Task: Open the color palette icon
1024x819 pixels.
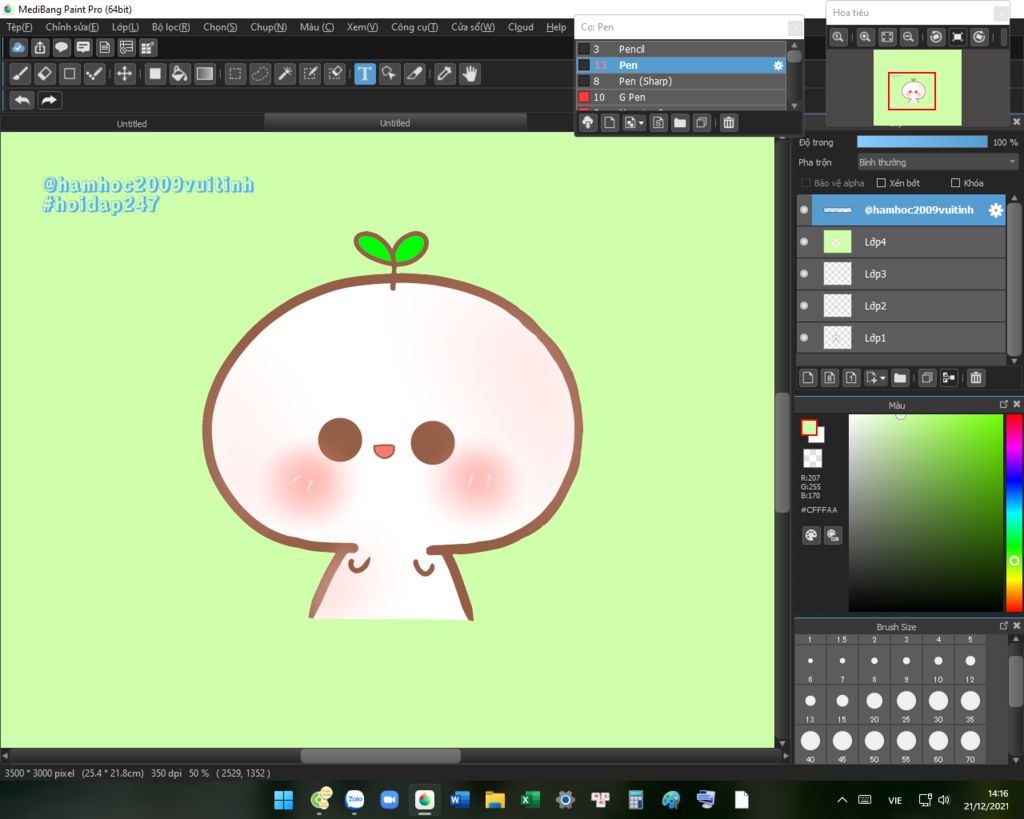Action: pos(811,536)
